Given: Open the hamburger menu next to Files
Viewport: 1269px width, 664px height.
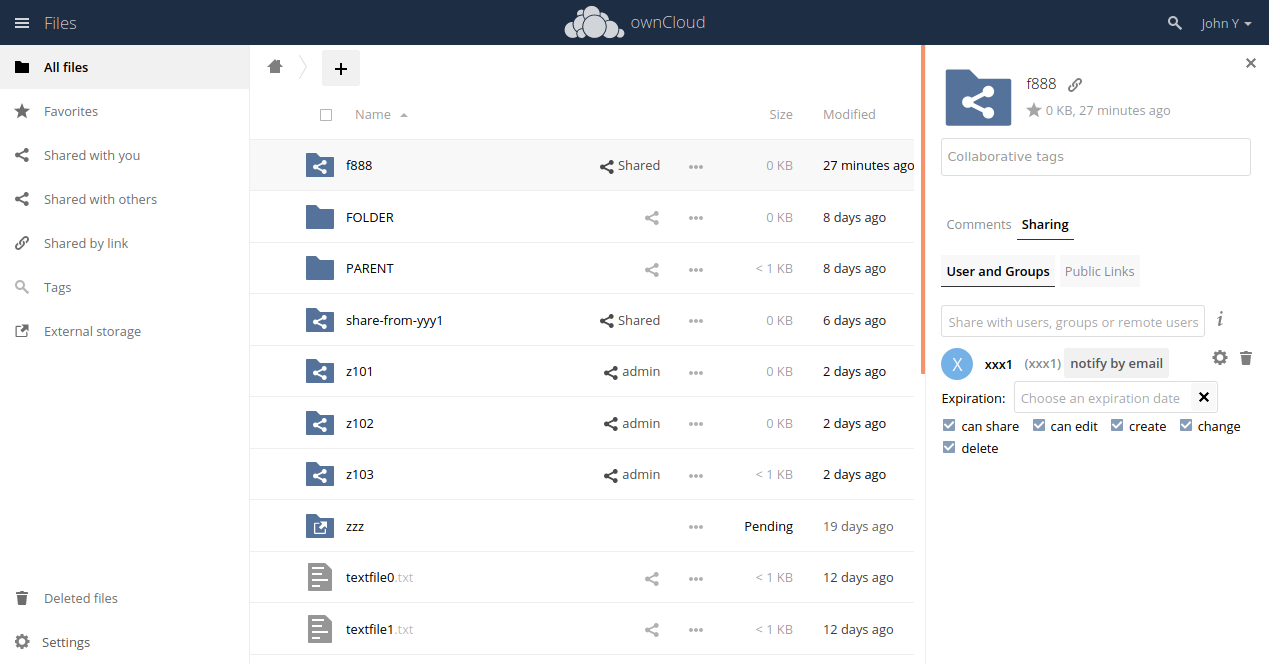Looking at the screenshot, I should point(22,22).
